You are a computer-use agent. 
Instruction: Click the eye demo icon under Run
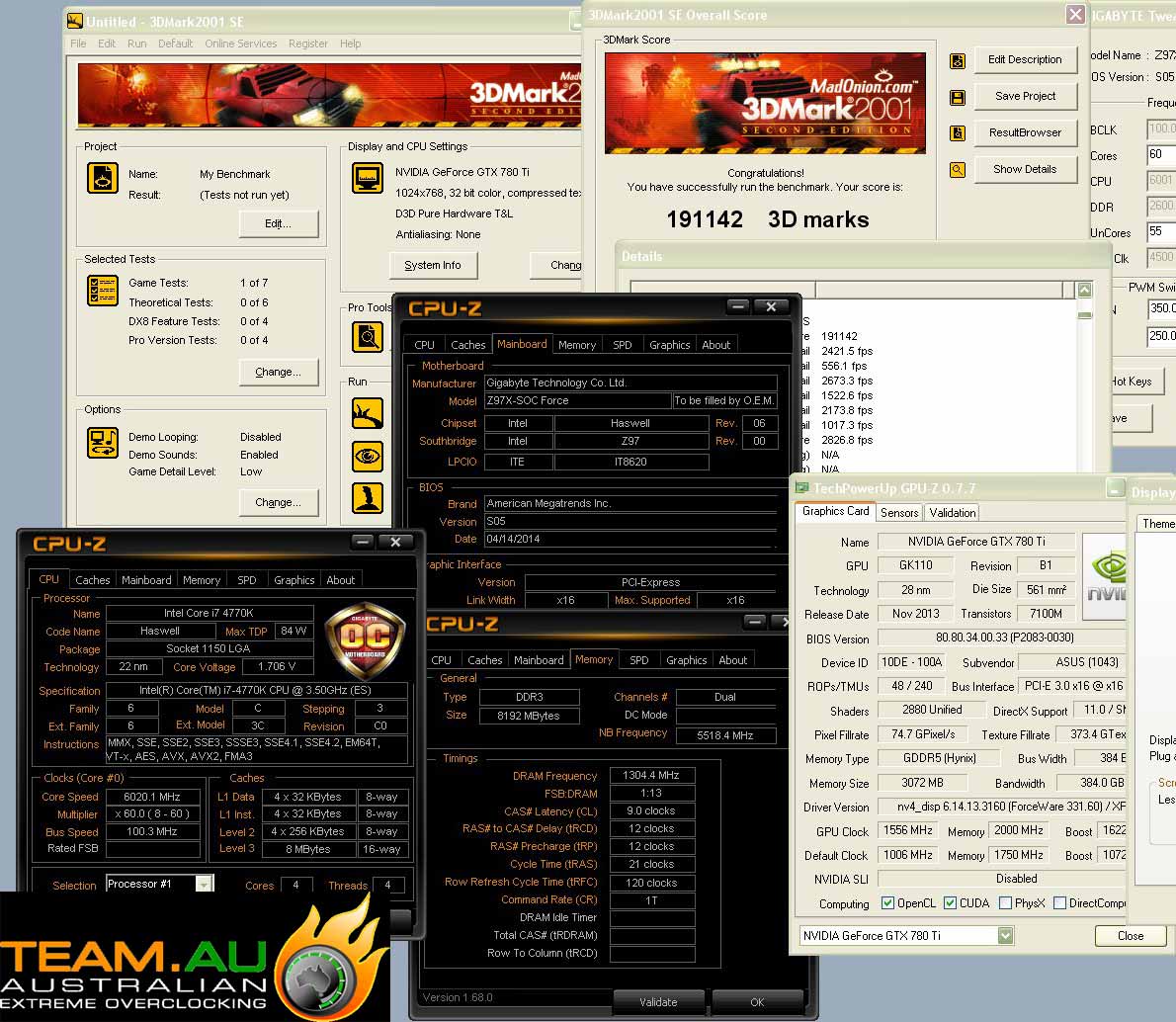click(x=368, y=457)
